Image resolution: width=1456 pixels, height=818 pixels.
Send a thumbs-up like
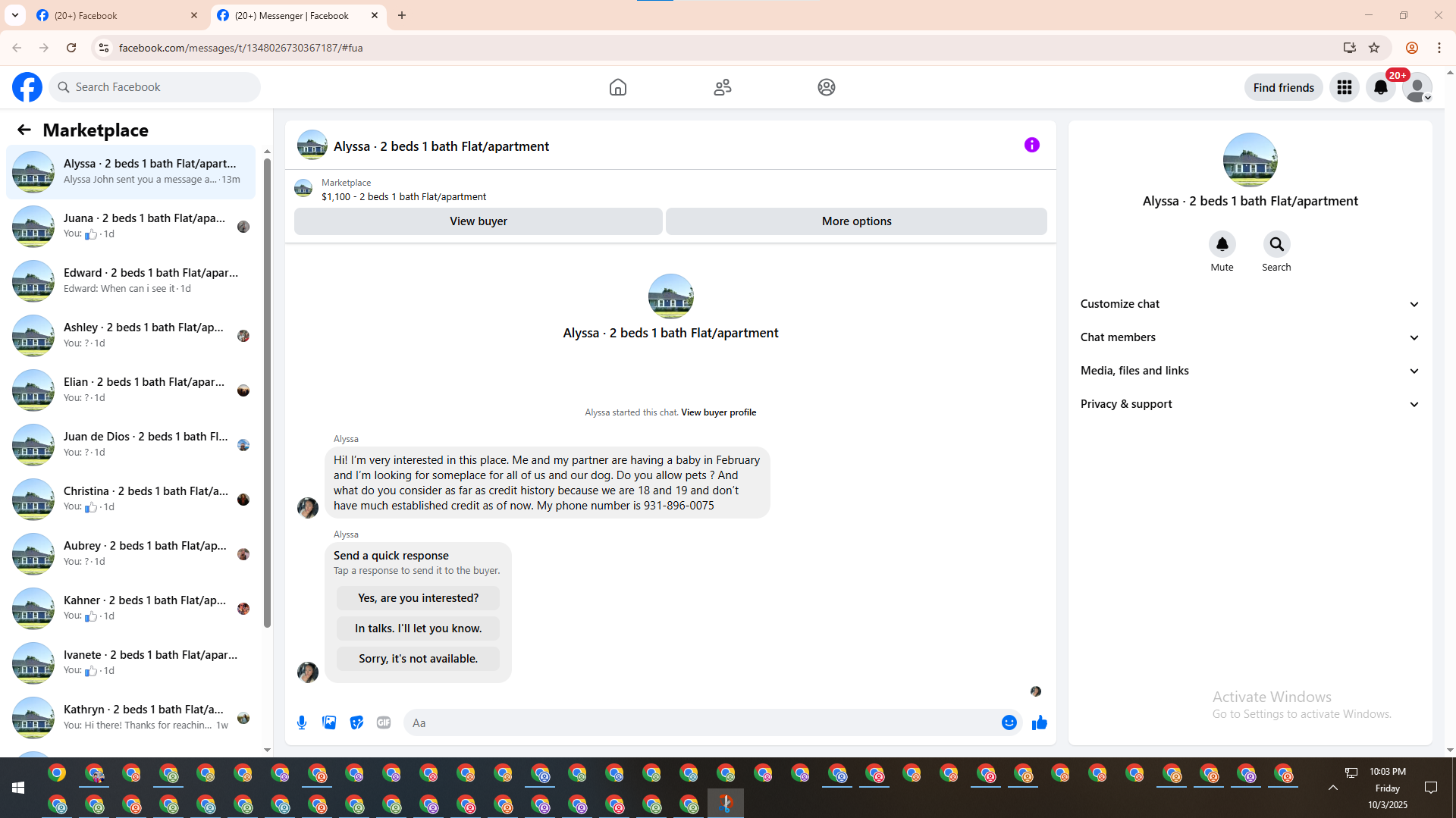(x=1040, y=722)
